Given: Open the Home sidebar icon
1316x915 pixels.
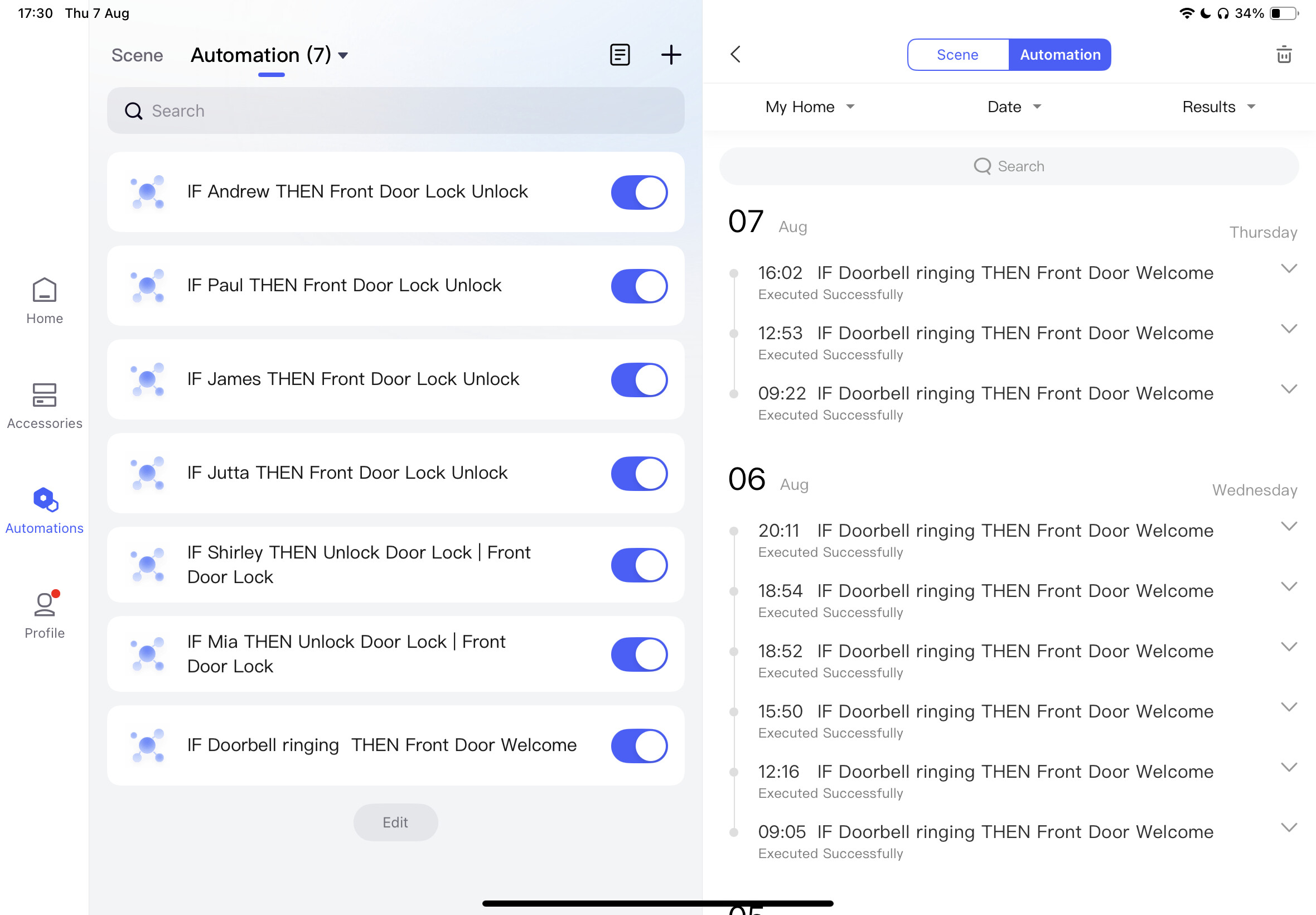Looking at the screenshot, I should [44, 300].
